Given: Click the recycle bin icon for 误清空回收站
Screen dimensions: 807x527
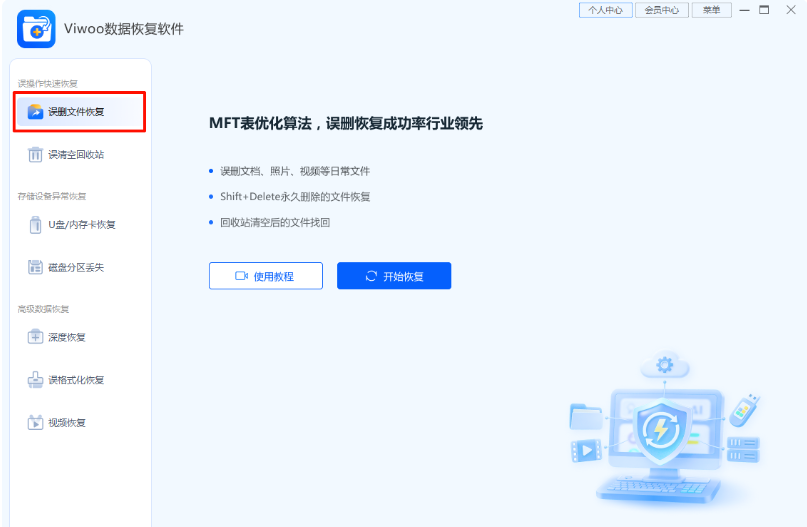Looking at the screenshot, I should click(35, 154).
